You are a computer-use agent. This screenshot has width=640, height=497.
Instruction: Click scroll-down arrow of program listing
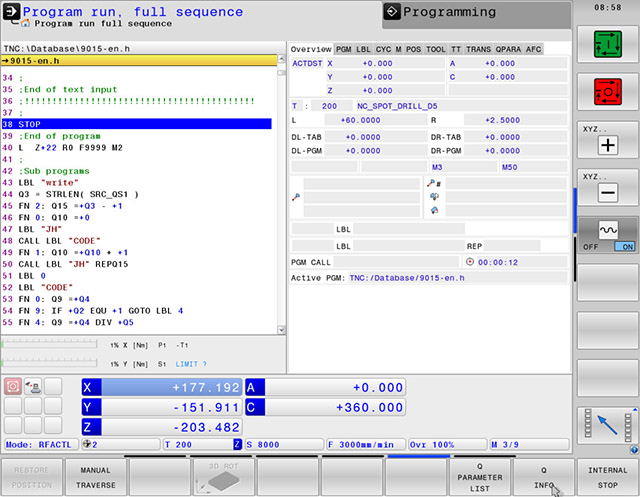point(281,330)
